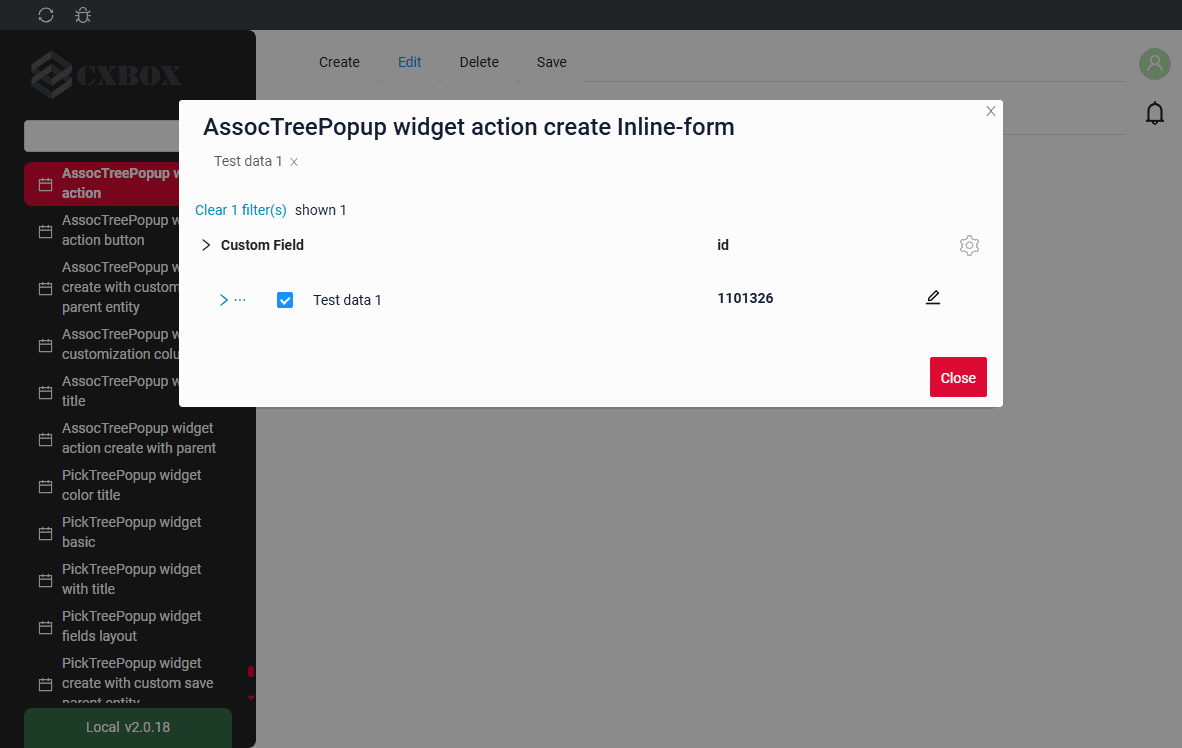This screenshot has height=748, width=1182.
Task: Click the id column header
Action: pos(723,245)
